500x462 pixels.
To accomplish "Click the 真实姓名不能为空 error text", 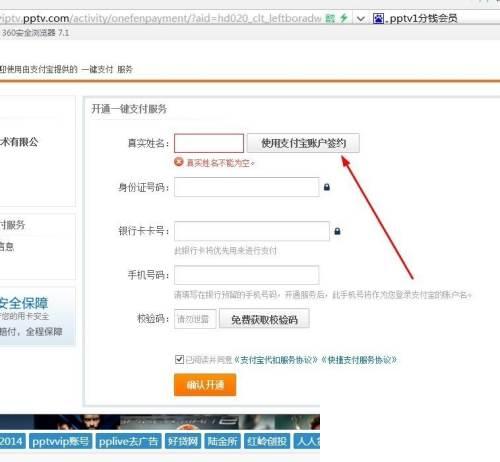I will (x=220, y=163).
